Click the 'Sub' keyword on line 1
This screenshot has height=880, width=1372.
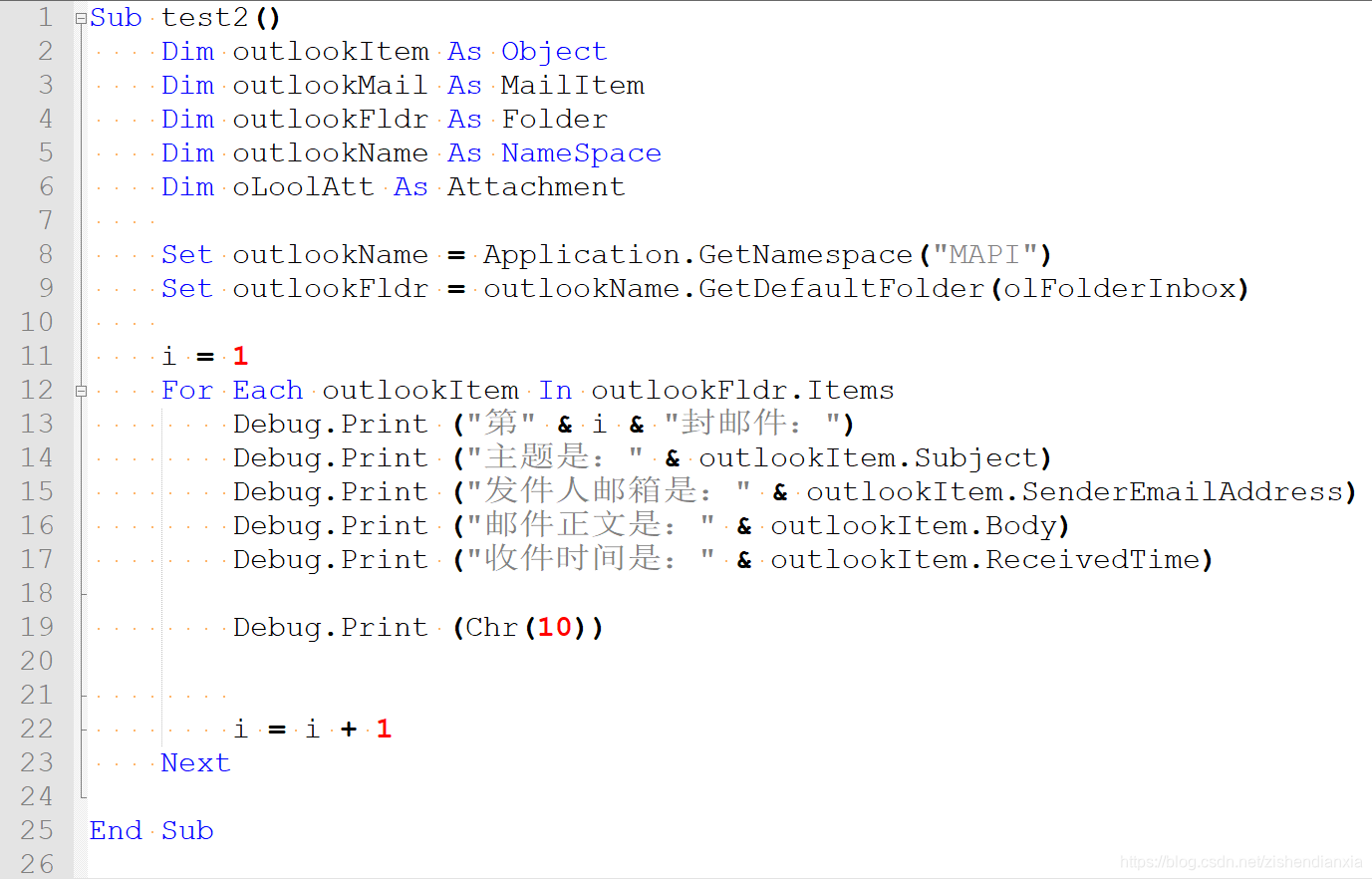pos(116,18)
